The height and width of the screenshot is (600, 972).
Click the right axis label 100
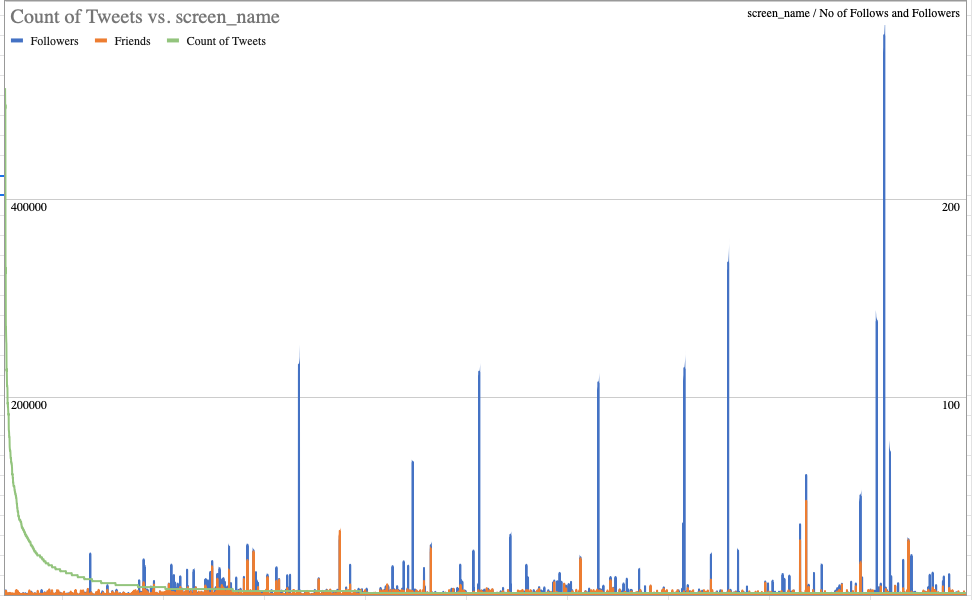pyautogui.click(x=951, y=405)
